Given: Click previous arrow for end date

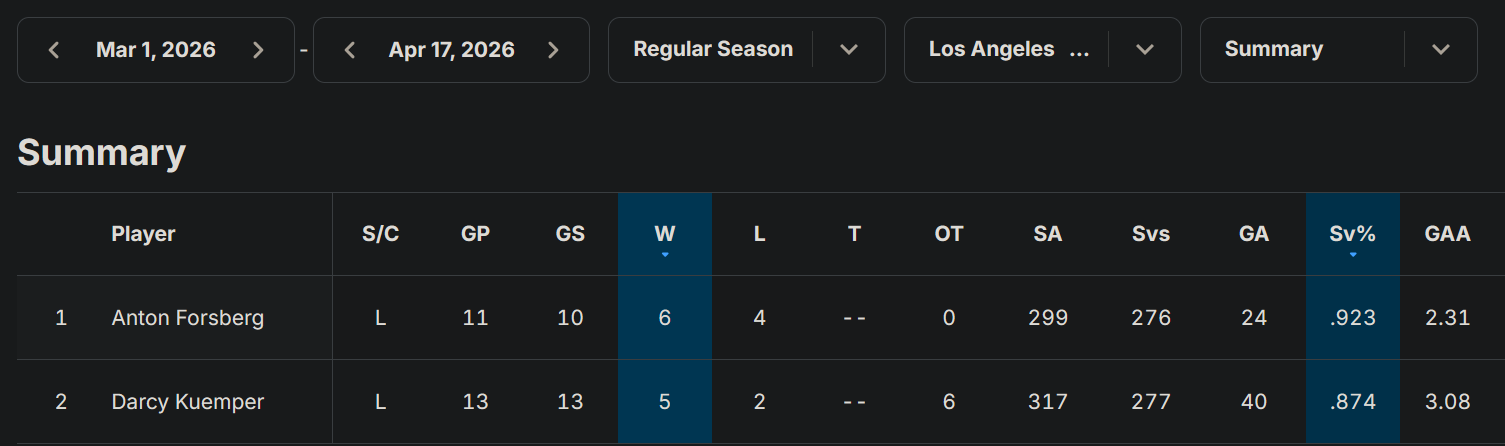Looking at the screenshot, I should 350,50.
